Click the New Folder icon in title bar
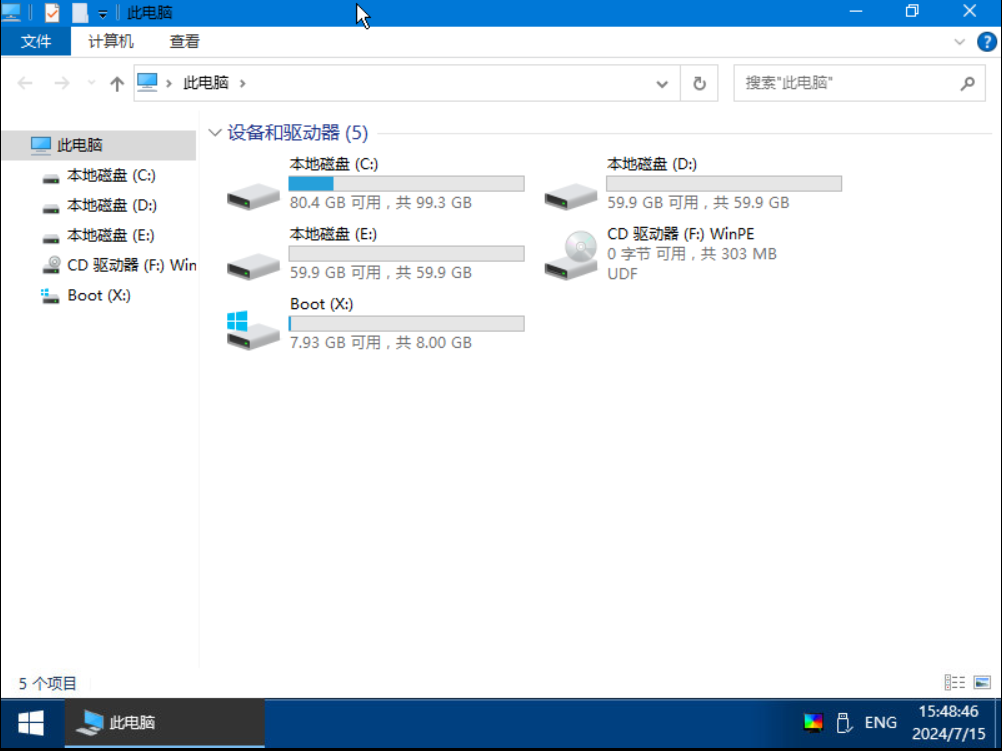This screenshot has height=751, width=1002. [x=80, y=13]
